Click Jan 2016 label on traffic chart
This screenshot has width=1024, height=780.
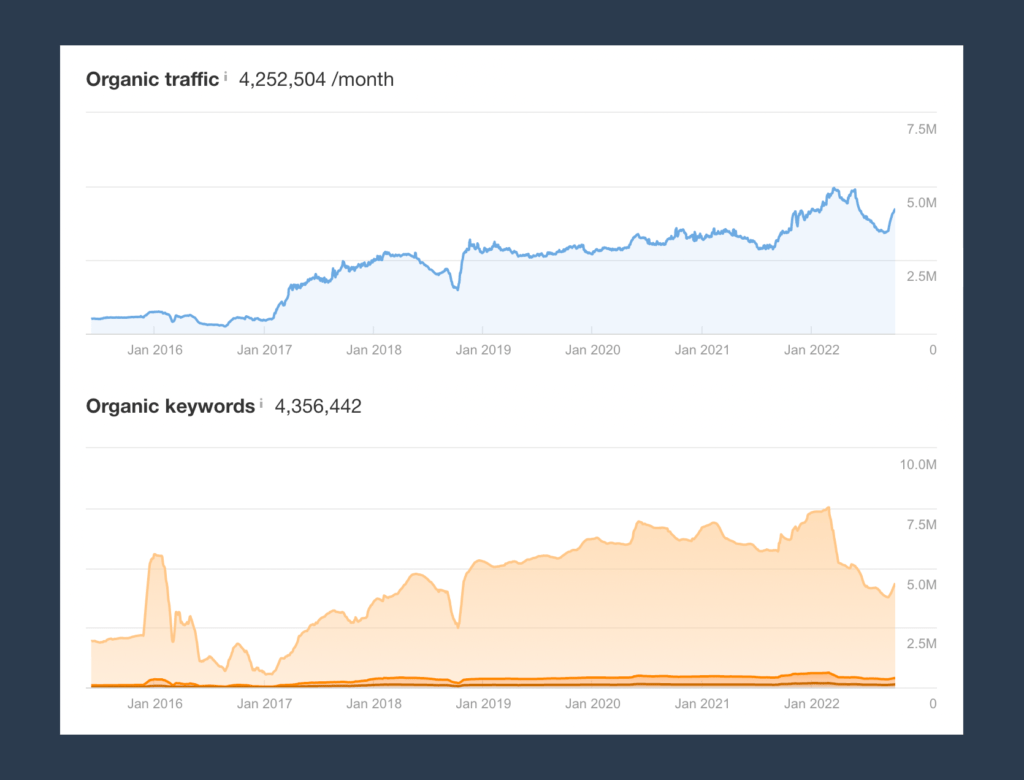[x=155, y=349]
